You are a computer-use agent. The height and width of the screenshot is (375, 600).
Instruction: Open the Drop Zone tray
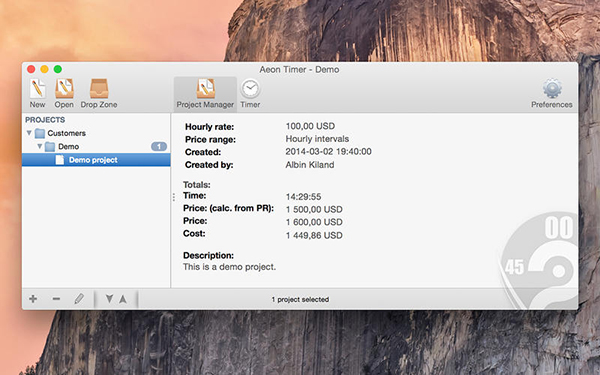tap(99, 93)
